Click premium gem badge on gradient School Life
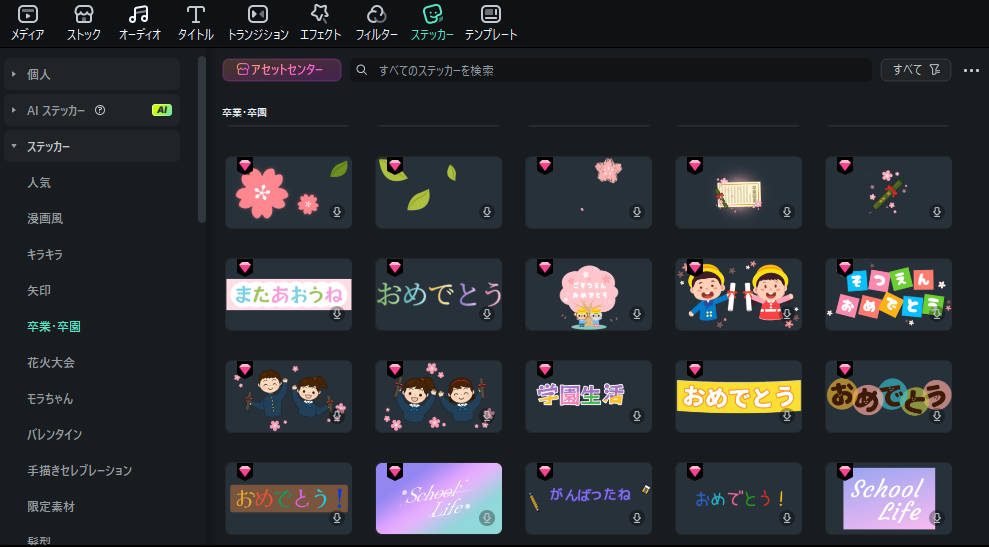989x547 pixels. (395, 471)
